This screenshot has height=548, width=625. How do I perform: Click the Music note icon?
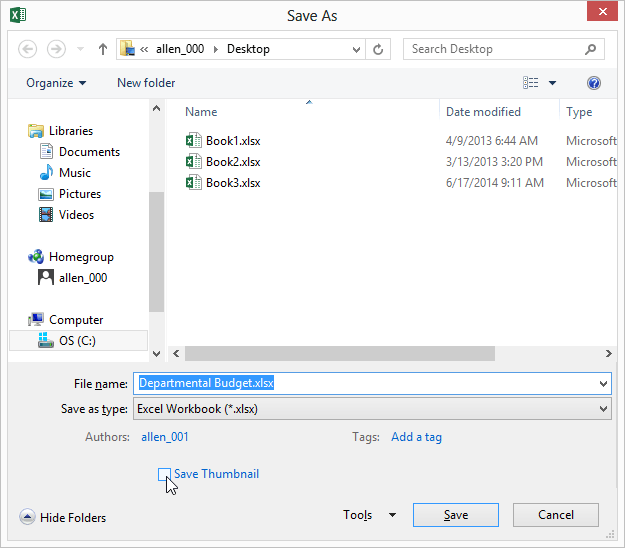tap(46, 172)
